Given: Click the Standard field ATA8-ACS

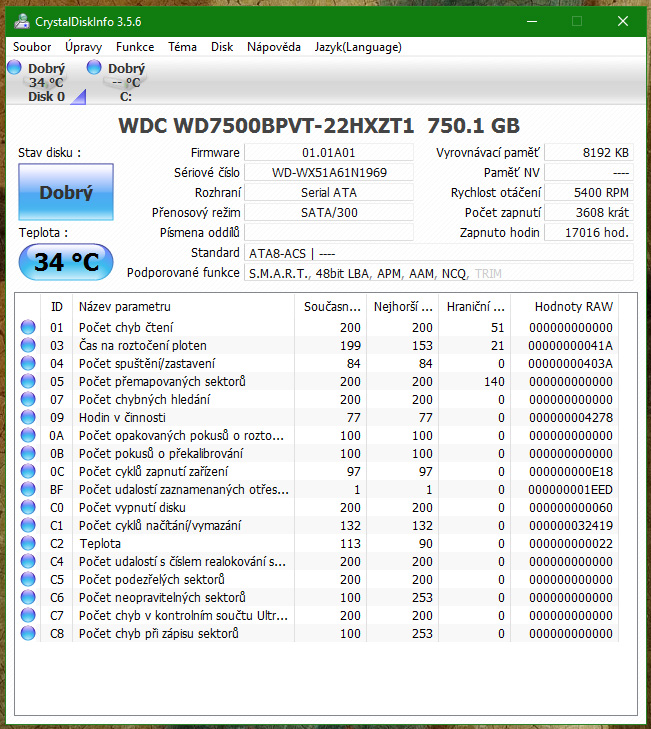Looking at the screenshot, I should point(438,253).
